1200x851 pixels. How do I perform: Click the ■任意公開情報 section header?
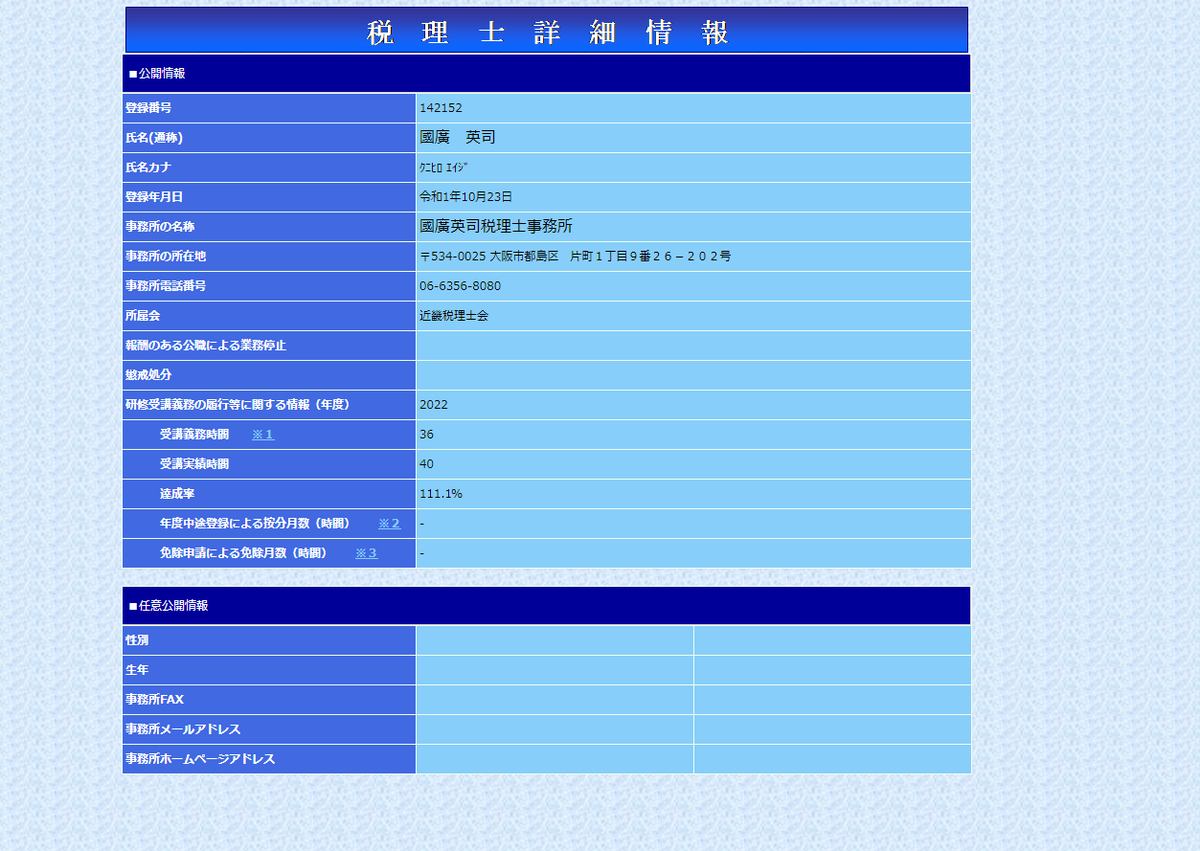tap(547, 606)
